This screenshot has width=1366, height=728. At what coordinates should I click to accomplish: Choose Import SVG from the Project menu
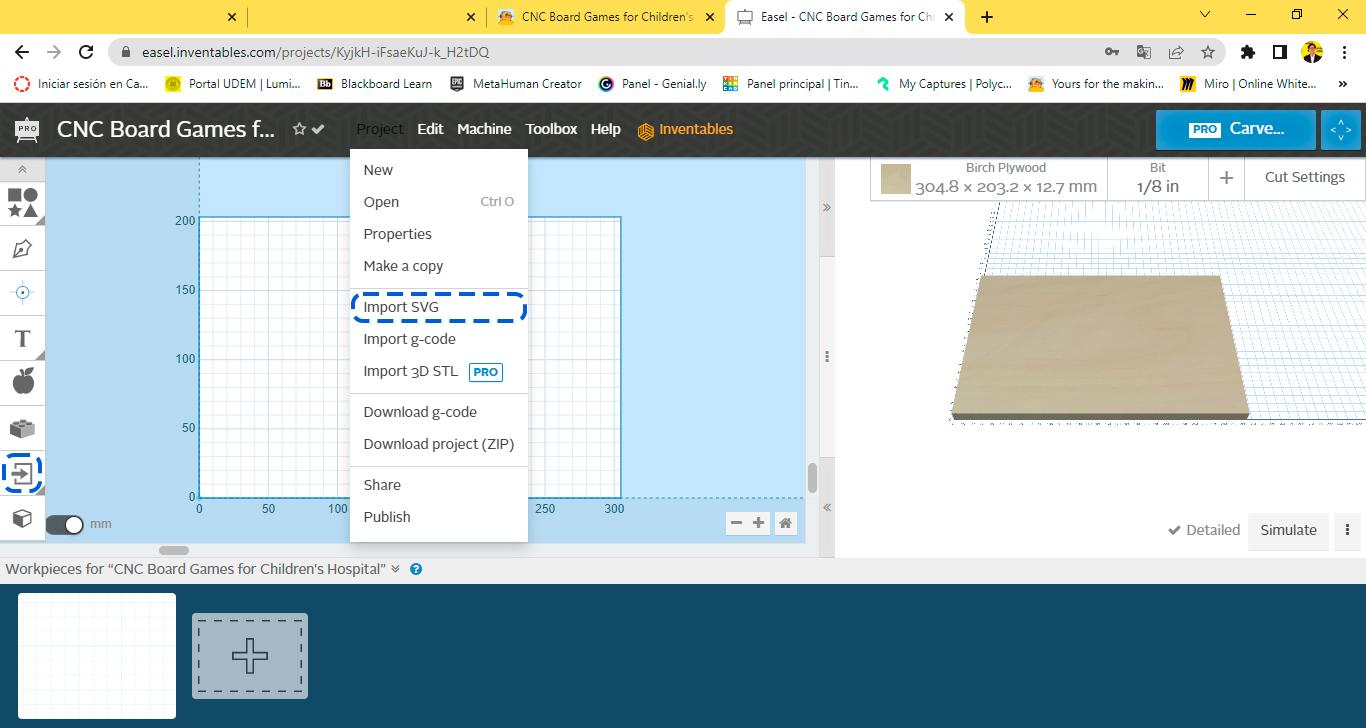(x=401, y=307)
